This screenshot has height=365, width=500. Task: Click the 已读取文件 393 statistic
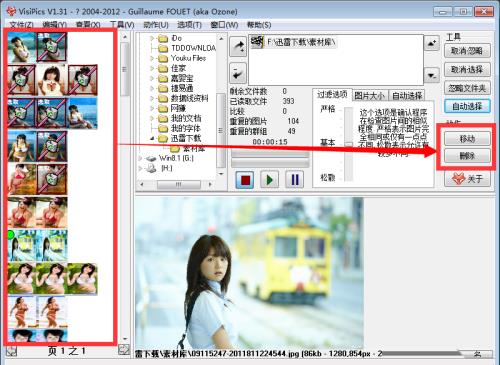pos(262,101)
